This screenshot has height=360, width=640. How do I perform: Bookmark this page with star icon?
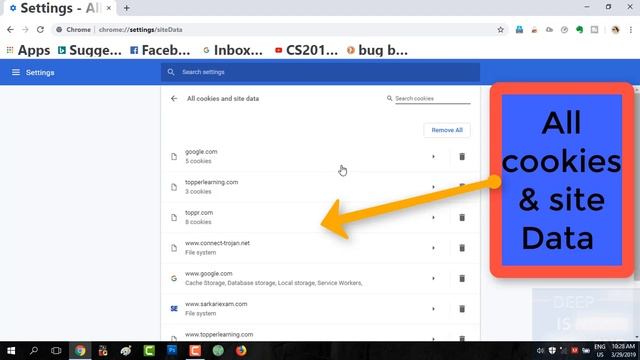coord(500,29)
